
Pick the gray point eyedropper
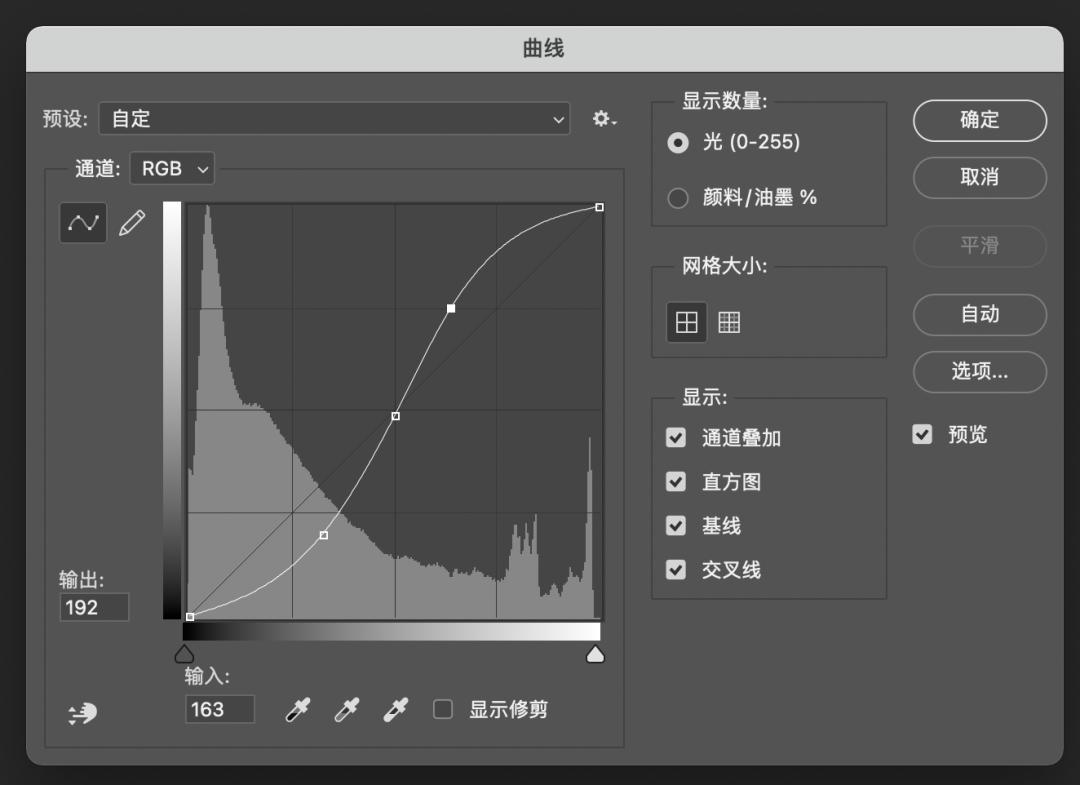(x=346, y=709)
